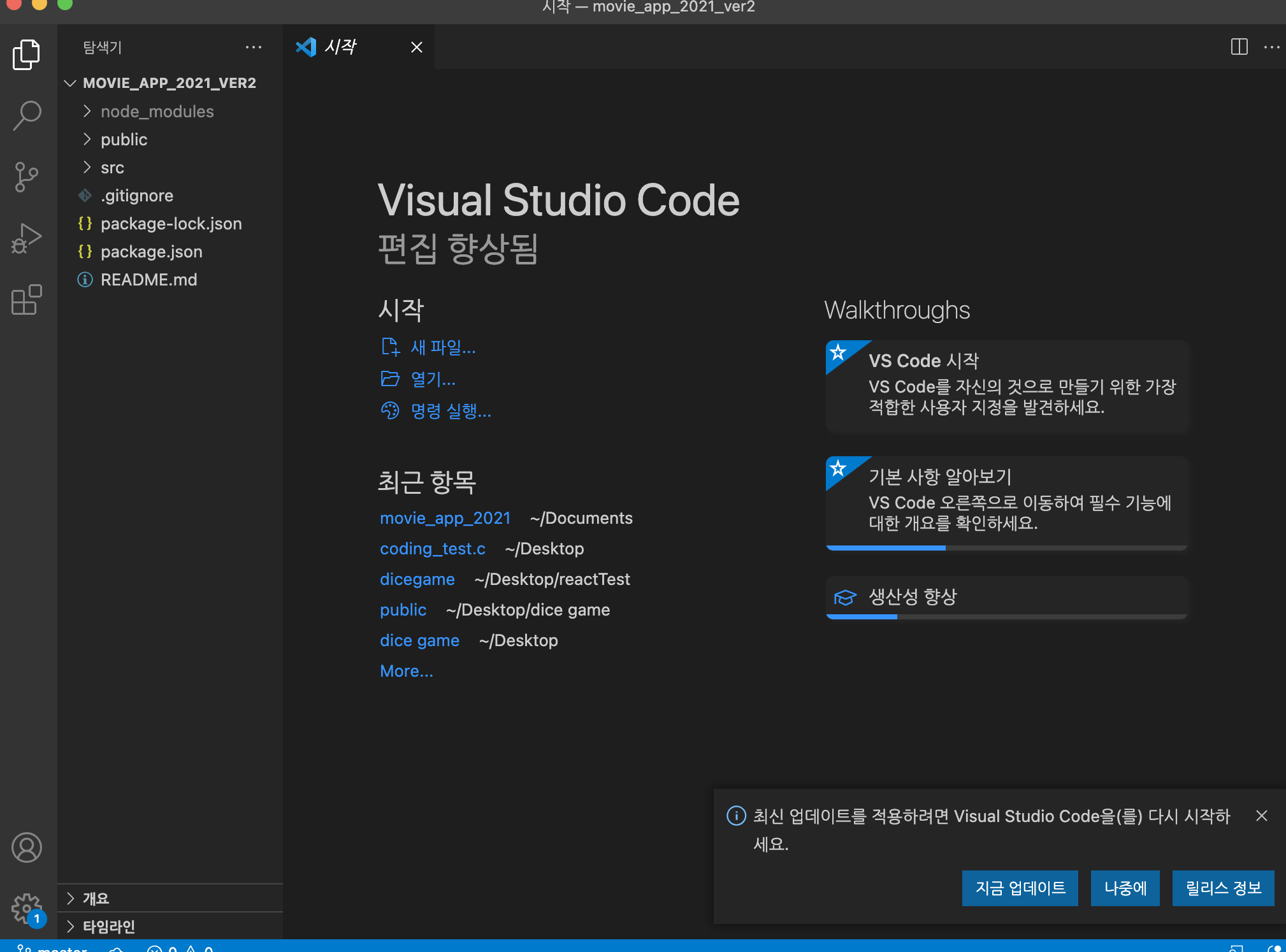1286x952 pixels.
Task: Click progress bar under 생산성 향상
Action: point(1007,616)
